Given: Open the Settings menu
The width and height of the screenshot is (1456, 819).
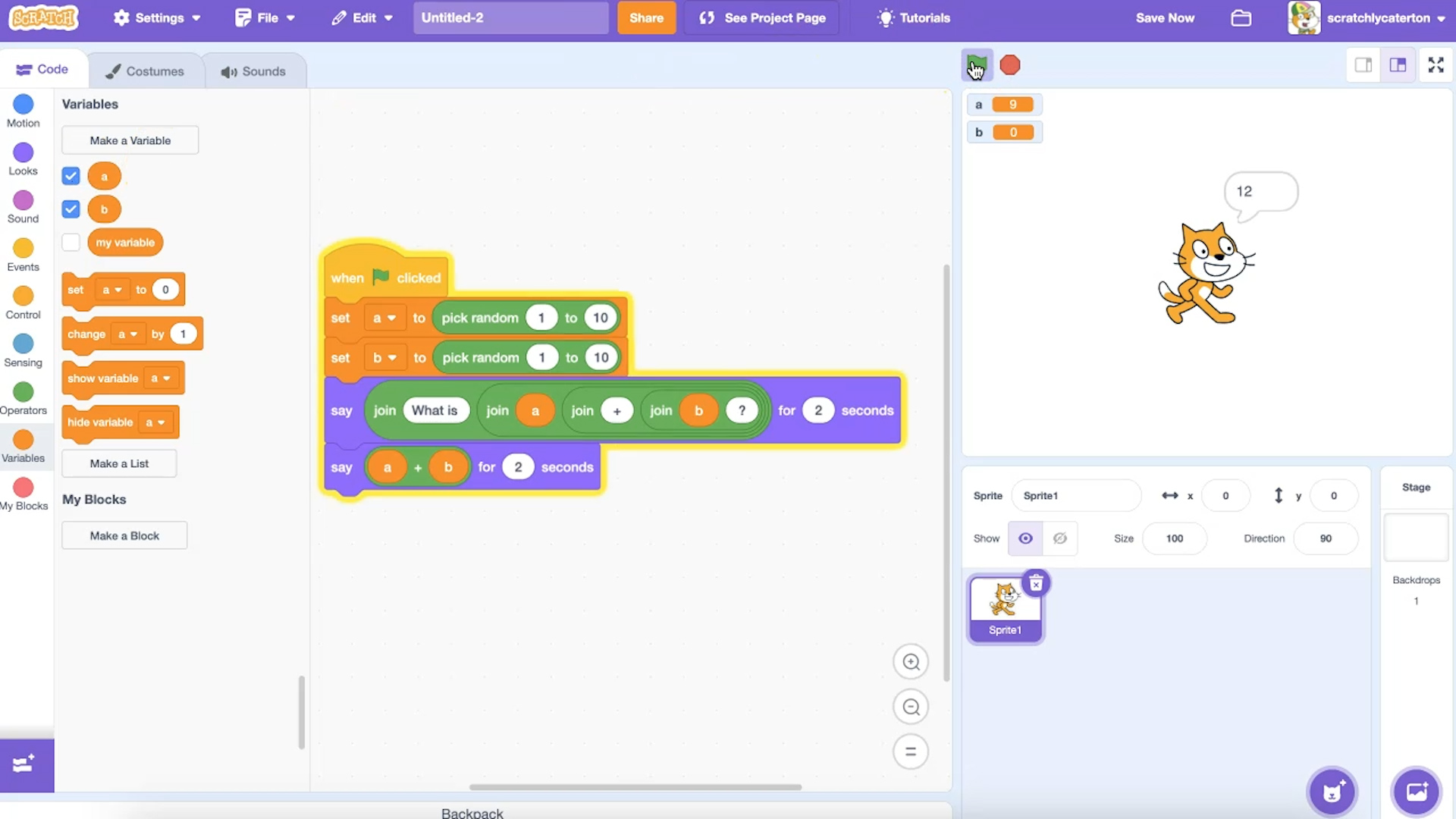Looking at the screenshot, I should (157, 17).
